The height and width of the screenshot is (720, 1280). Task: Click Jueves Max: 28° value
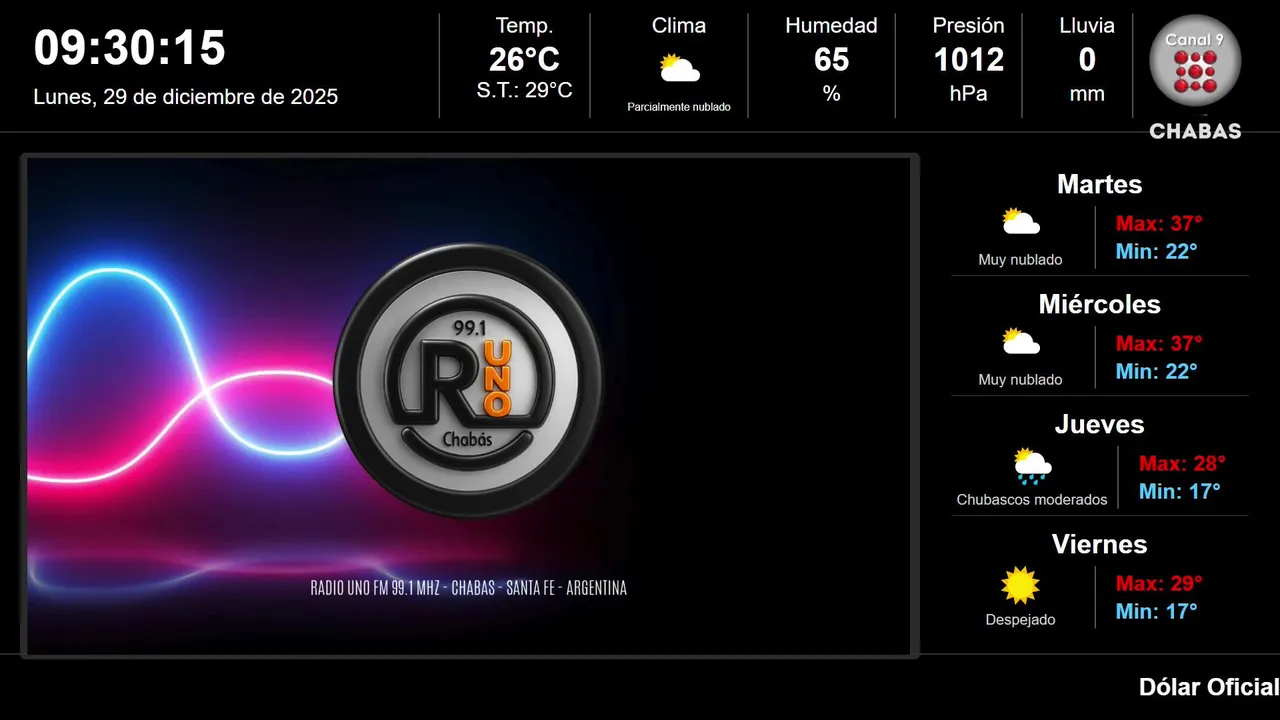click(1182, 463)
